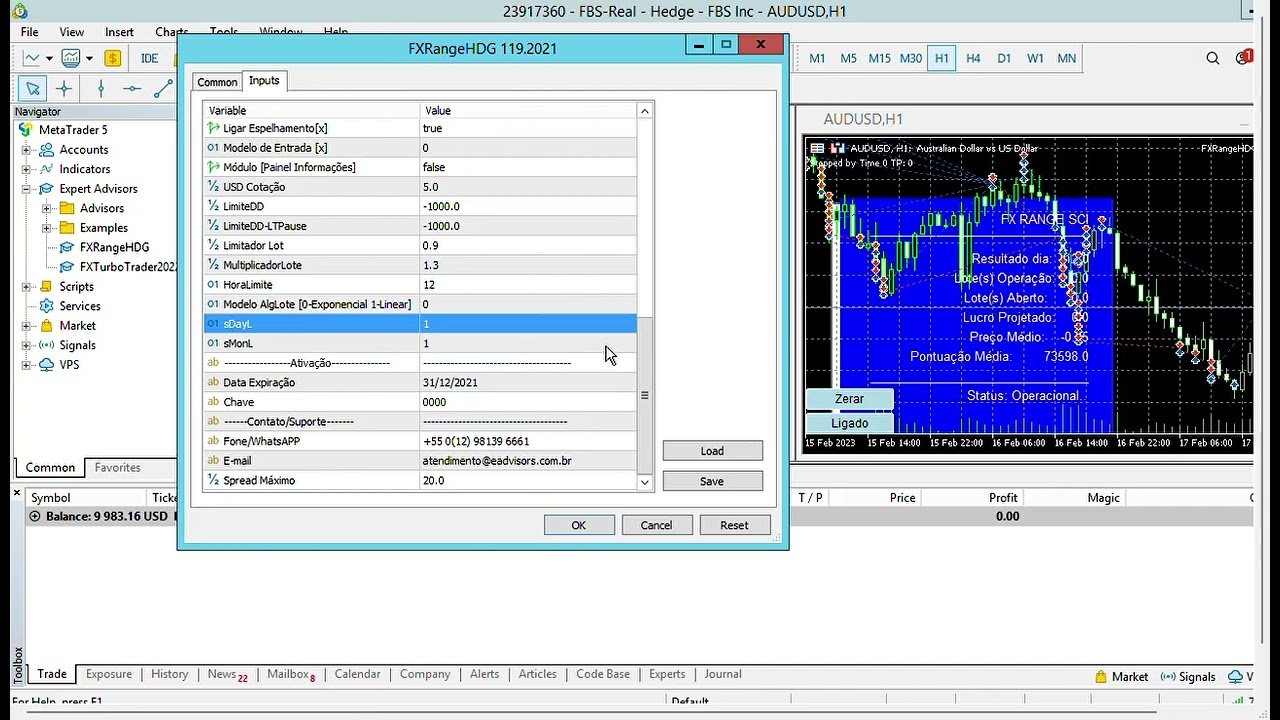Screen dimensions: 1280x720
Task: Open the Tools menu
Action: 223,31
